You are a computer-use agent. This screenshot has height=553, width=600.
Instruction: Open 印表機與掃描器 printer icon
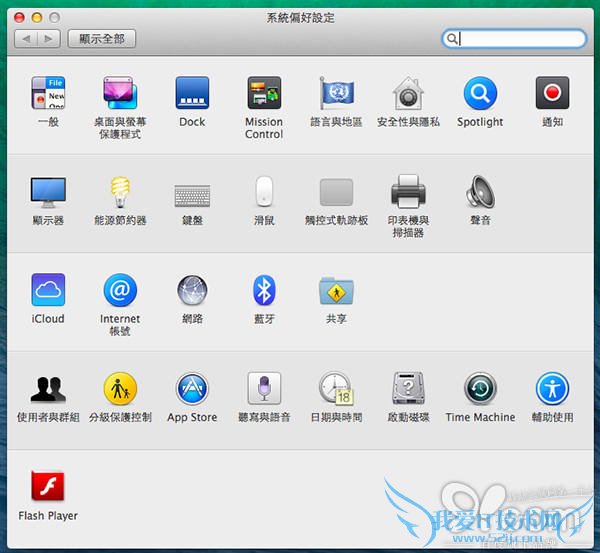[408, 191]
